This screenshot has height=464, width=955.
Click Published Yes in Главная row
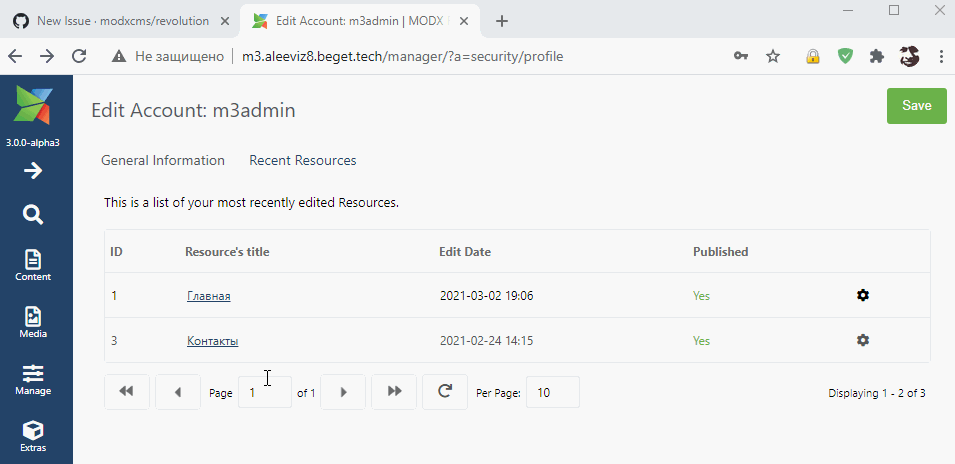tap(702, 296)
